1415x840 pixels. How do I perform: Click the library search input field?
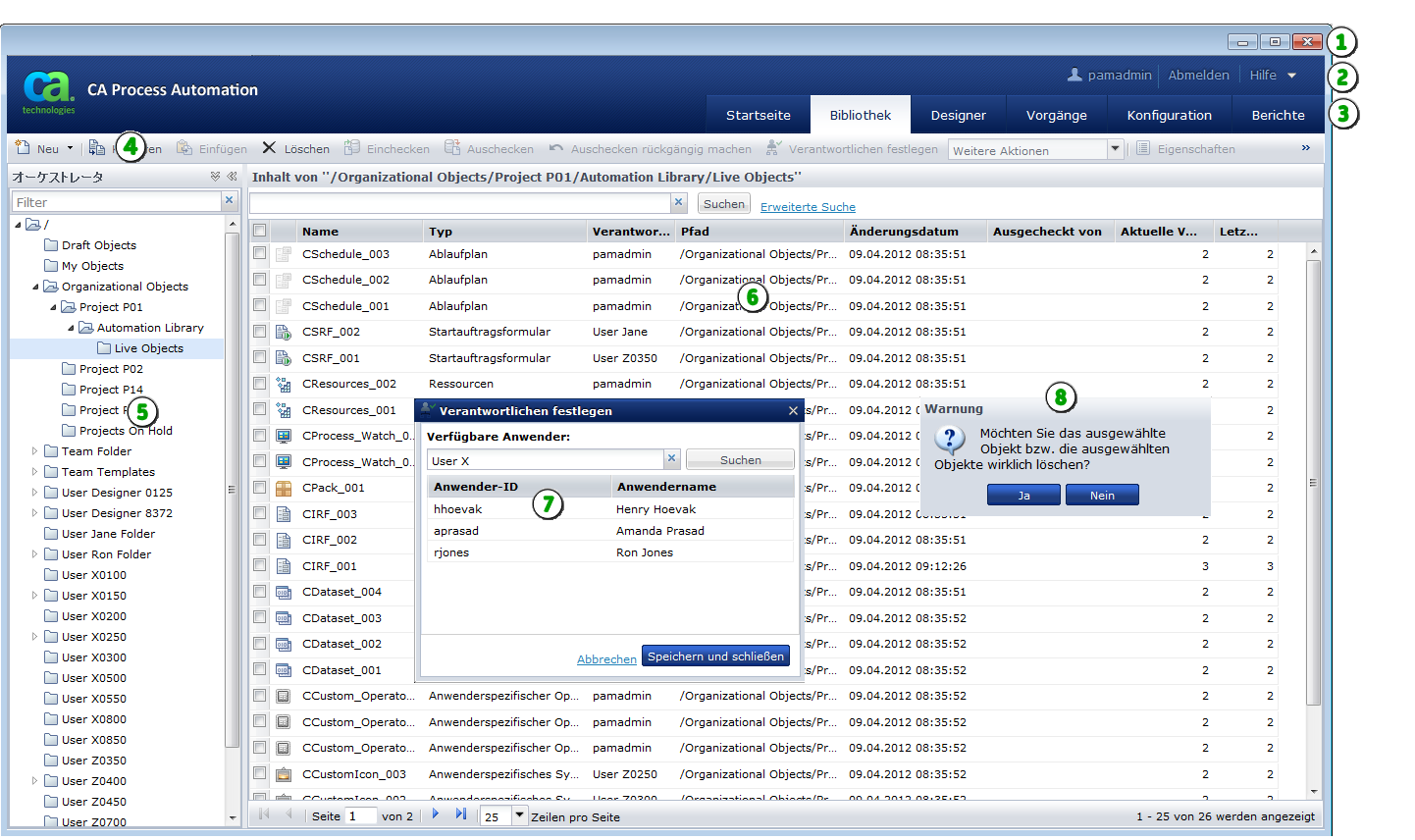coord(459,202)
